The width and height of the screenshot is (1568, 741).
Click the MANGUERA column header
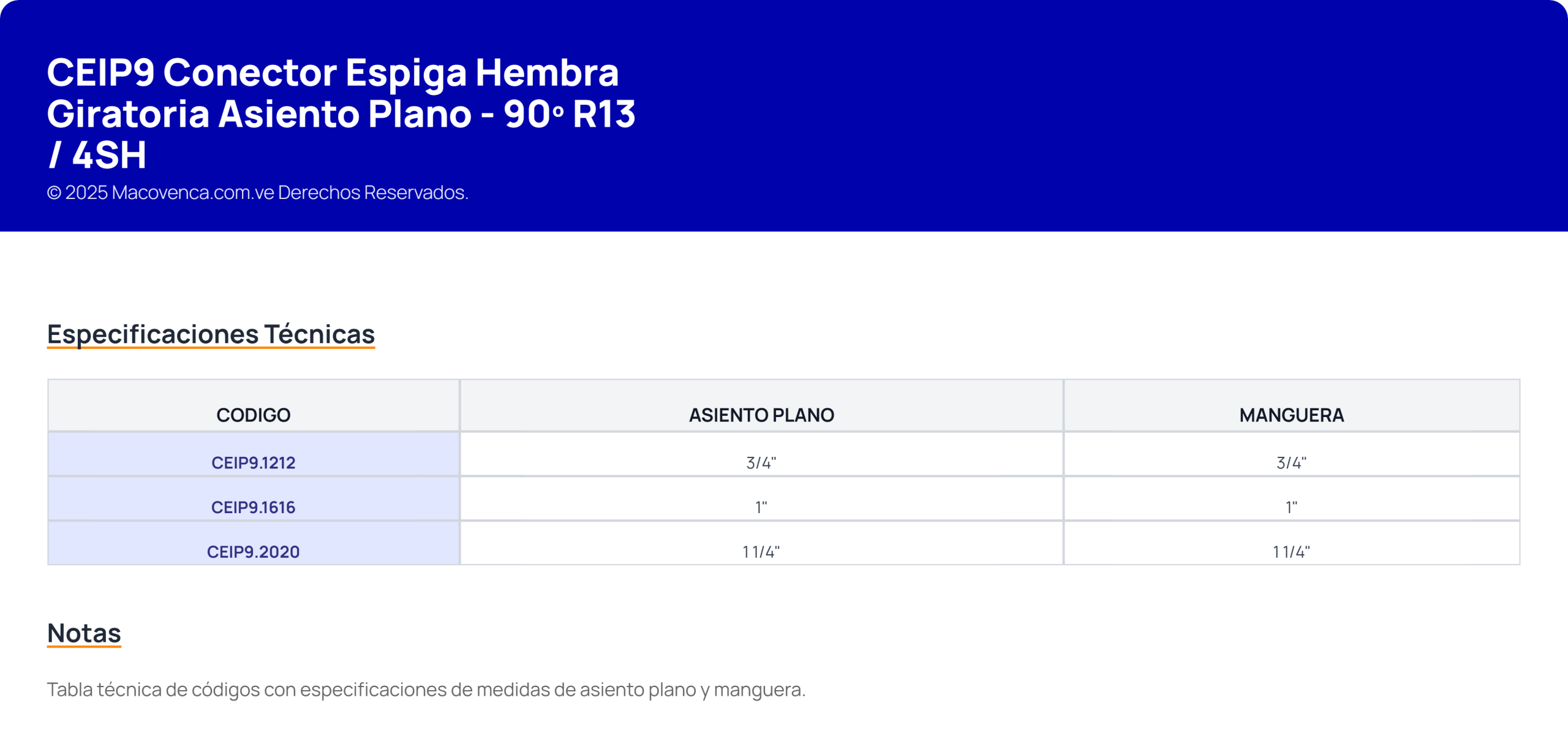click(x=1291, y=415)
